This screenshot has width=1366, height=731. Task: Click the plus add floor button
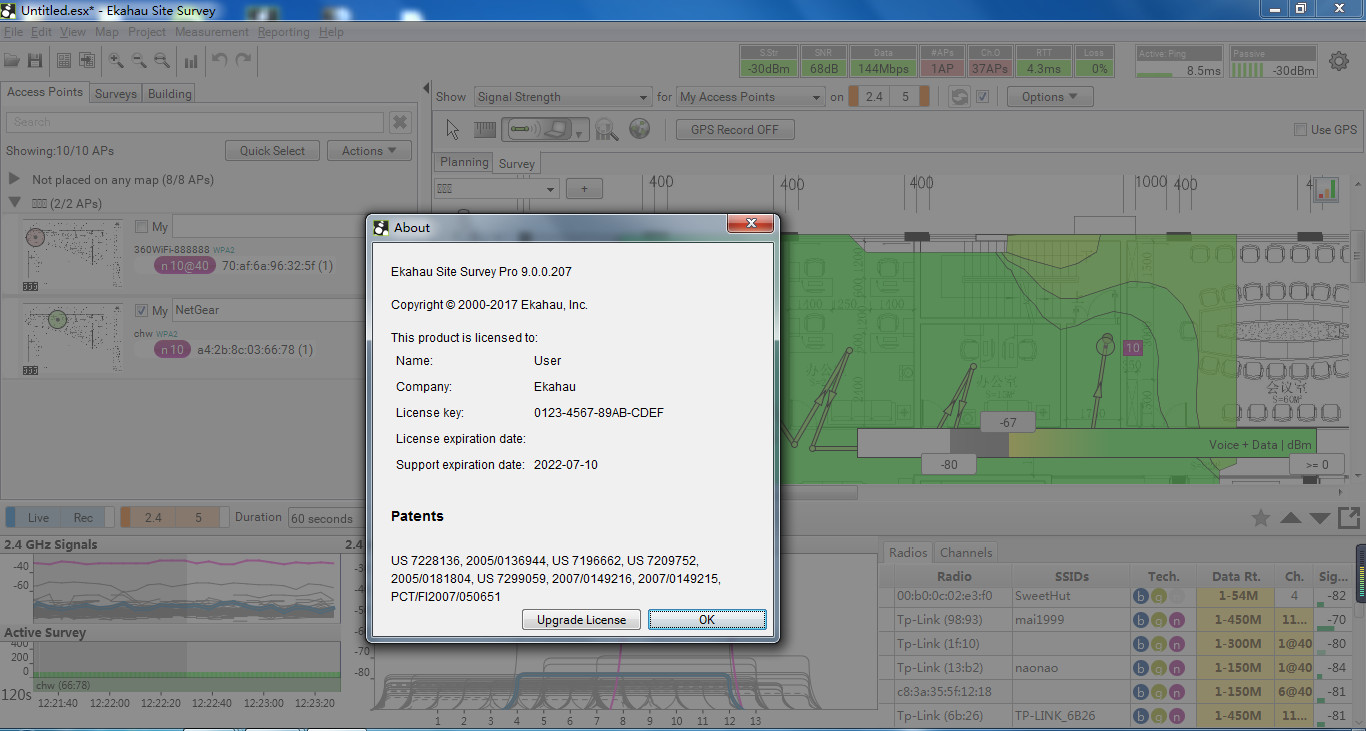tap(584, 188)
